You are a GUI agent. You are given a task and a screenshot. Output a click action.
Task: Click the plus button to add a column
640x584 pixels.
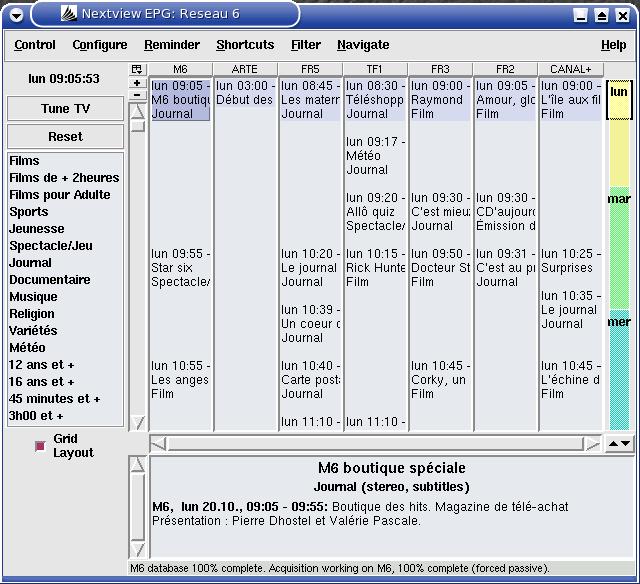click(x=137, y=83)
